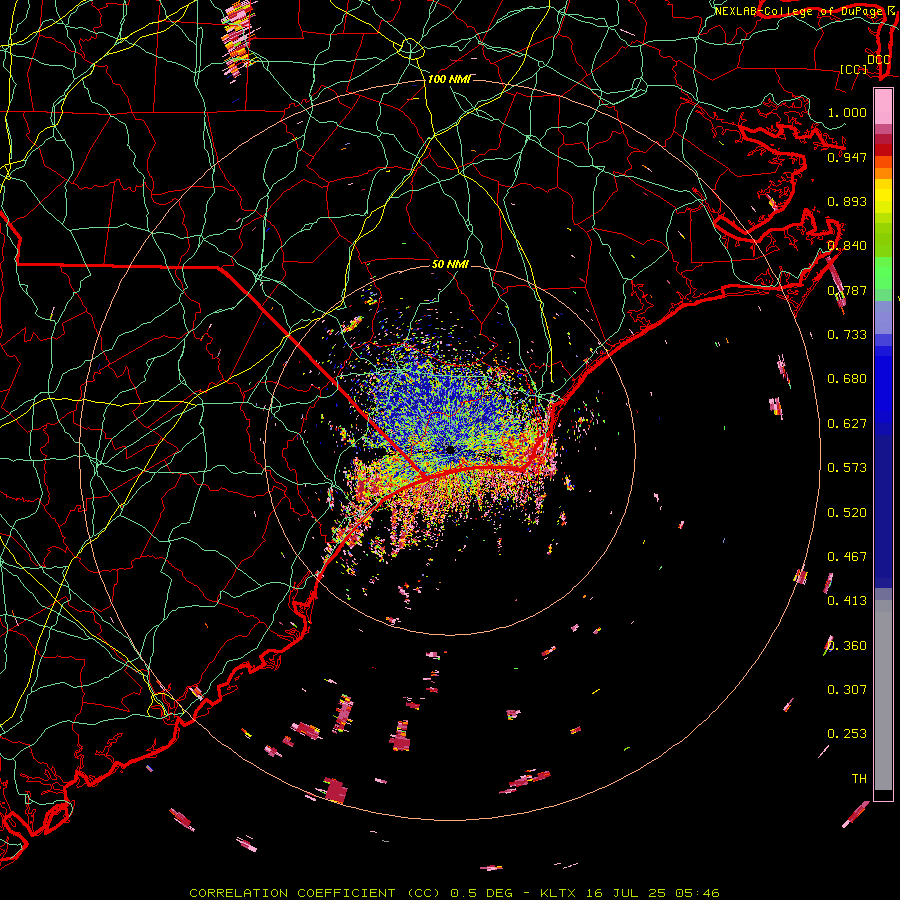Click the KLTX station ID in caption
Image resolution: width=900 pixels, height=900 pixels.
pyautogui.click(x=560, y=893)
